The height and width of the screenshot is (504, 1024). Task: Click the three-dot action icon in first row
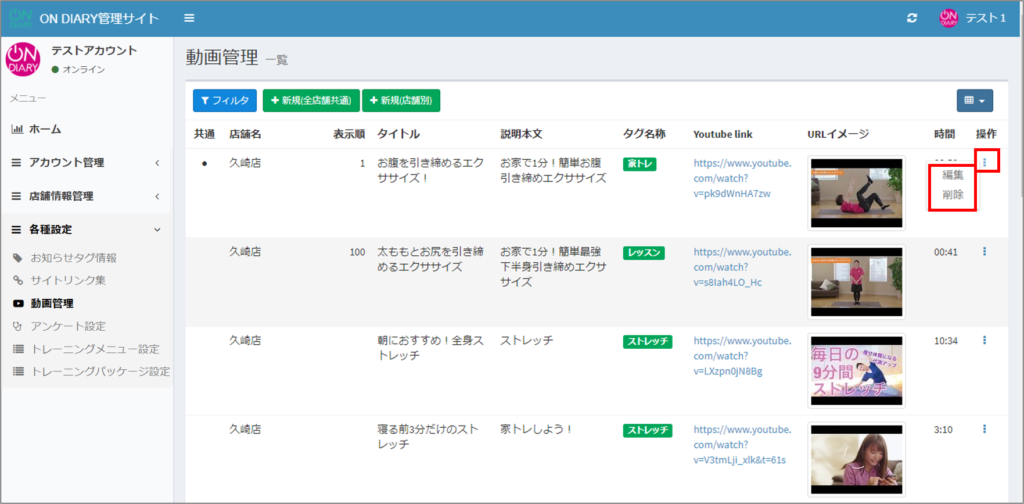coord(985,162)
